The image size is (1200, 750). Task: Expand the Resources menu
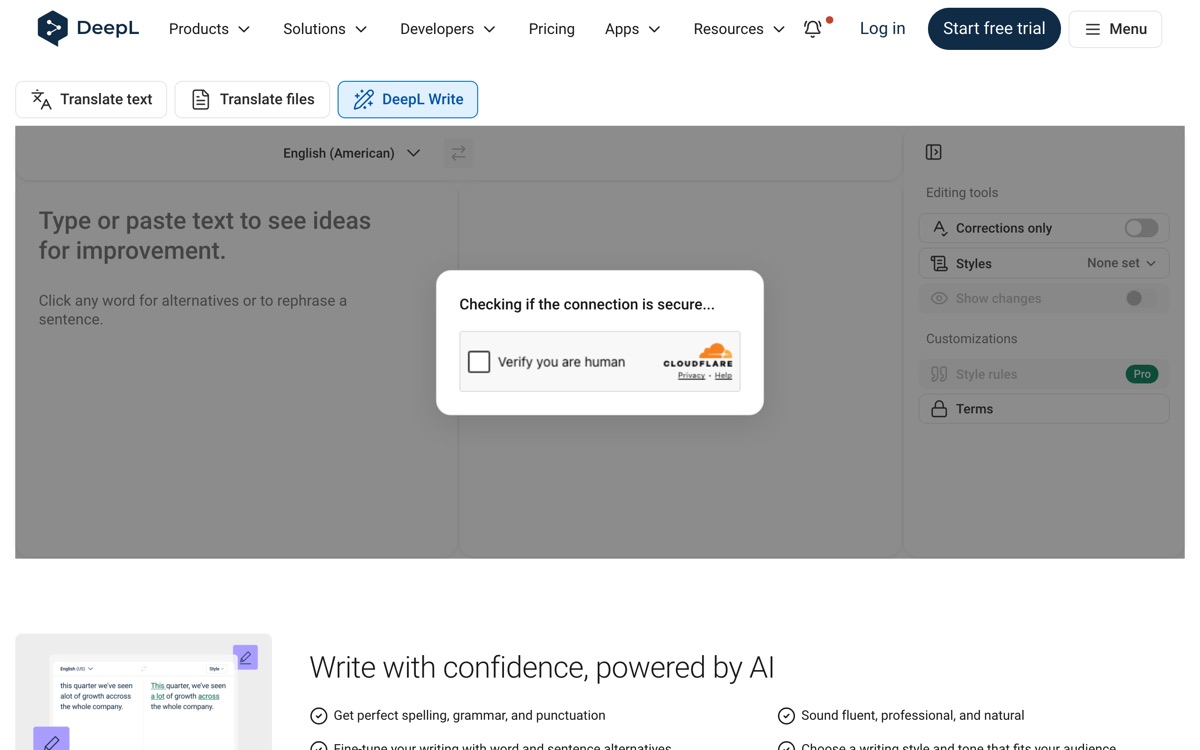point(739,29)
